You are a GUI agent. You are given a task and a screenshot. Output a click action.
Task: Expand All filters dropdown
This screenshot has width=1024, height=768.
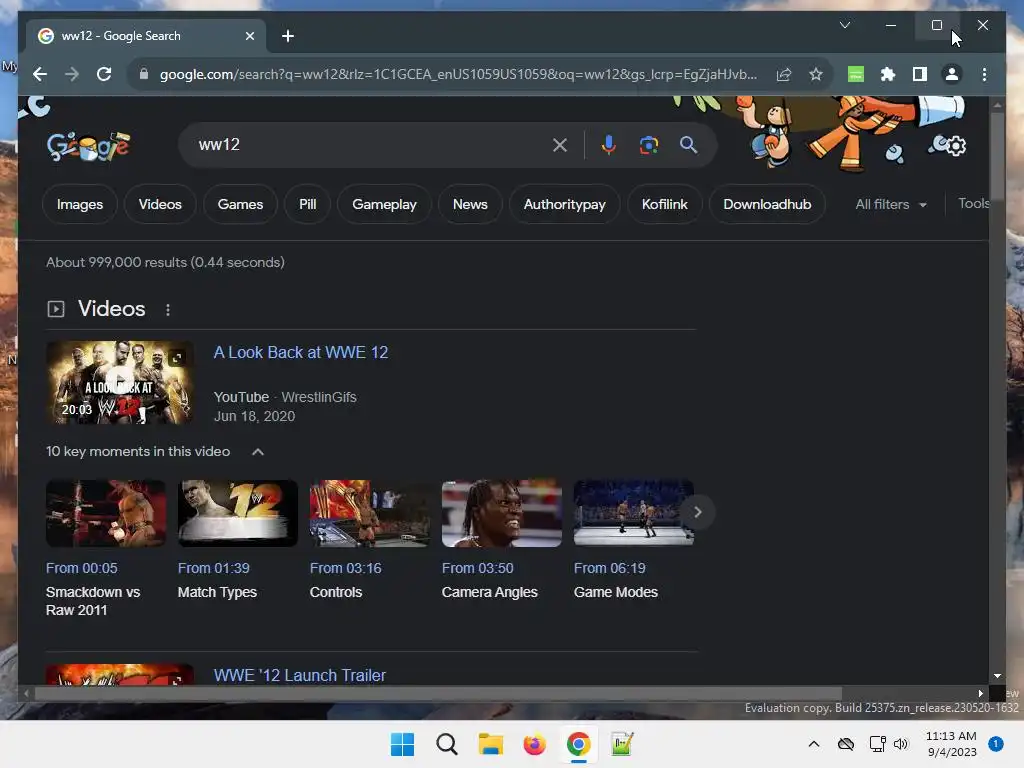click(891, 204)
